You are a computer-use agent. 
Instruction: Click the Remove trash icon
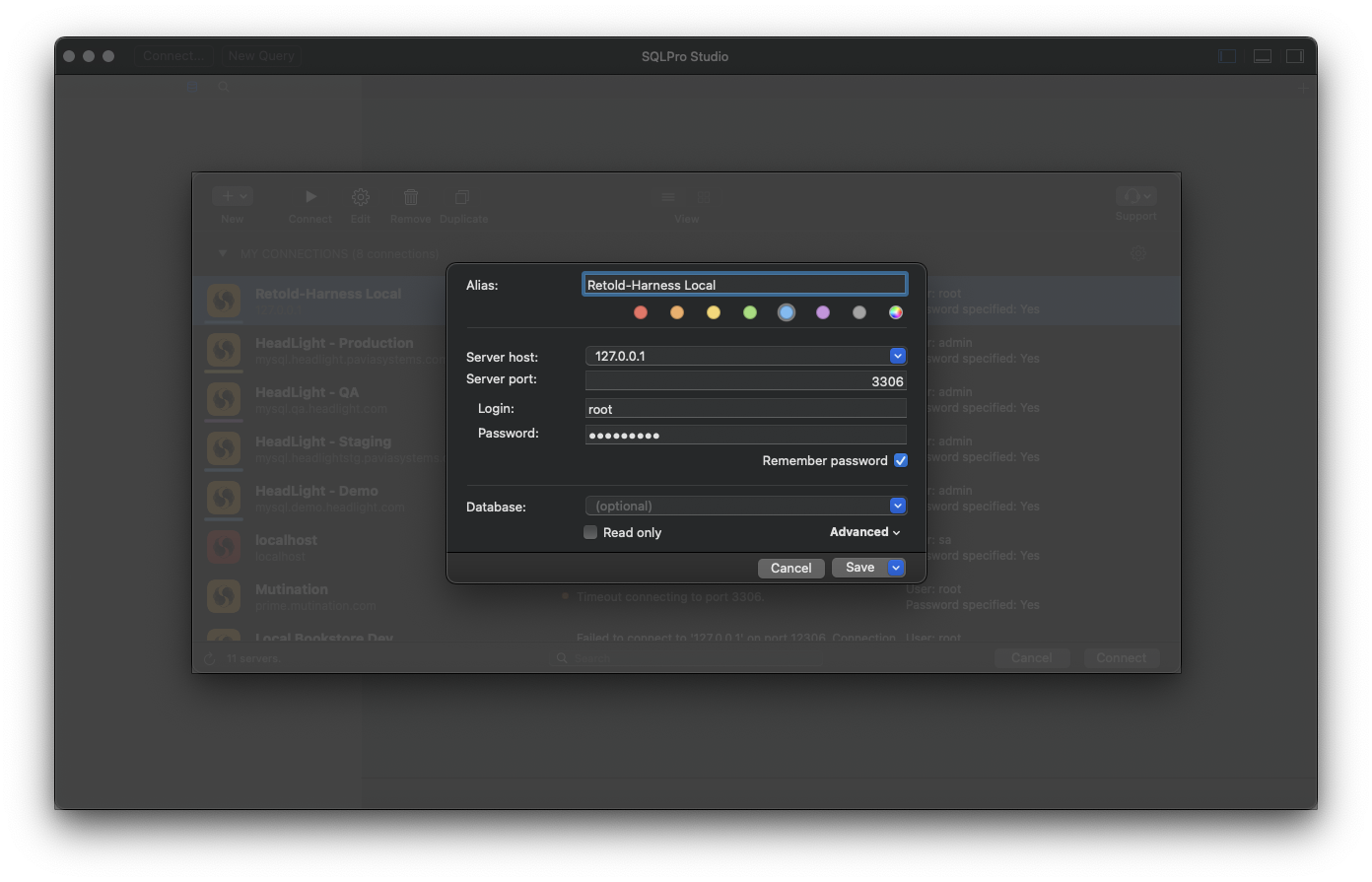(x=411, y=197)
